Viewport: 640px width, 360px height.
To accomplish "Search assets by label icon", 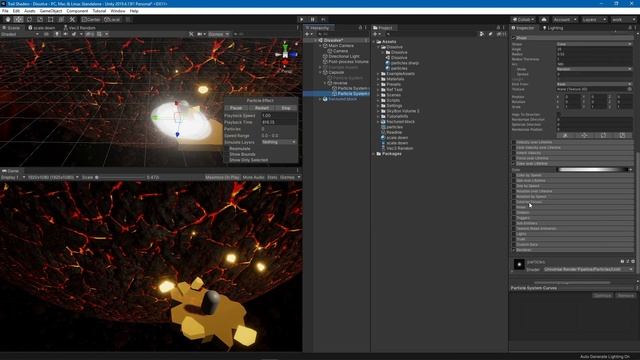I will [490, 34].
